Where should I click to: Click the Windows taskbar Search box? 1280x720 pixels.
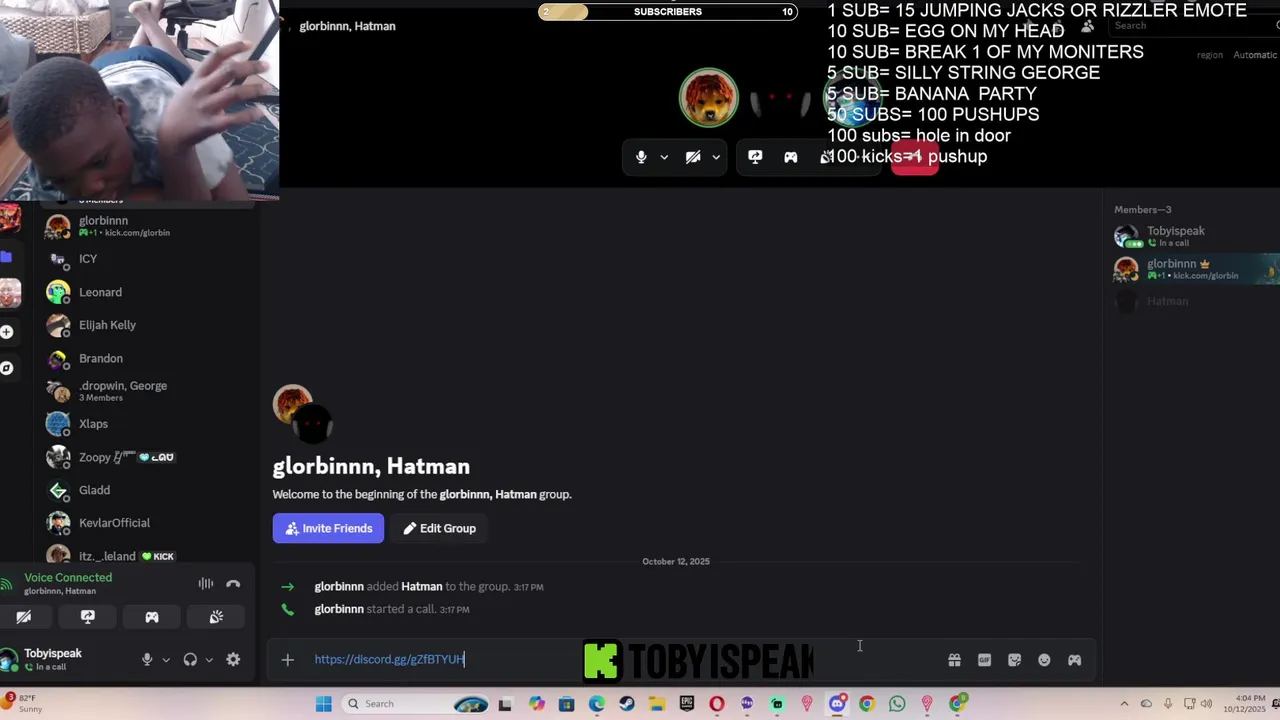pyautogui.click(x=415, y=704)
